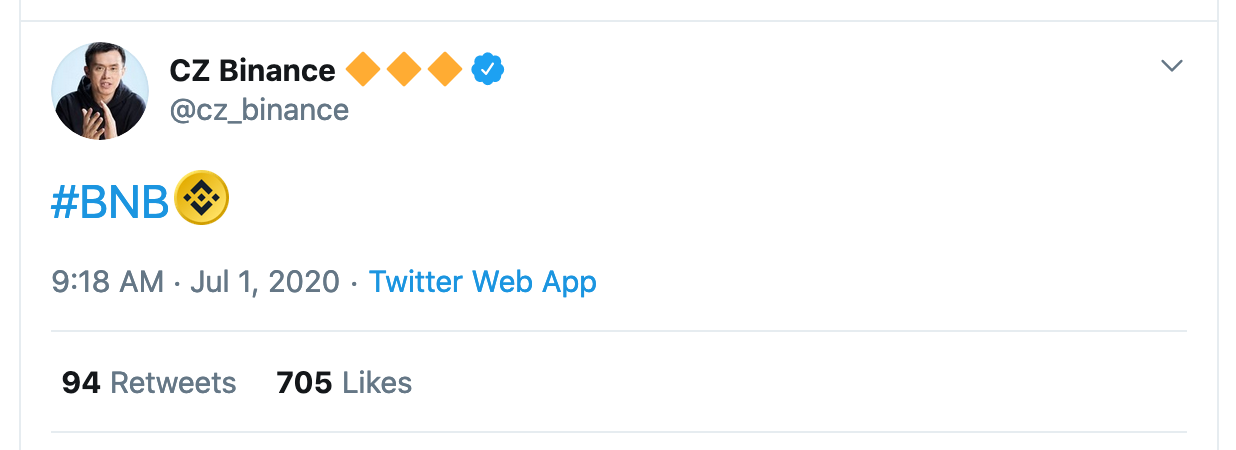Open the #BNB hashtag
Screen dimensions: 1236x450
click(110, 203)
